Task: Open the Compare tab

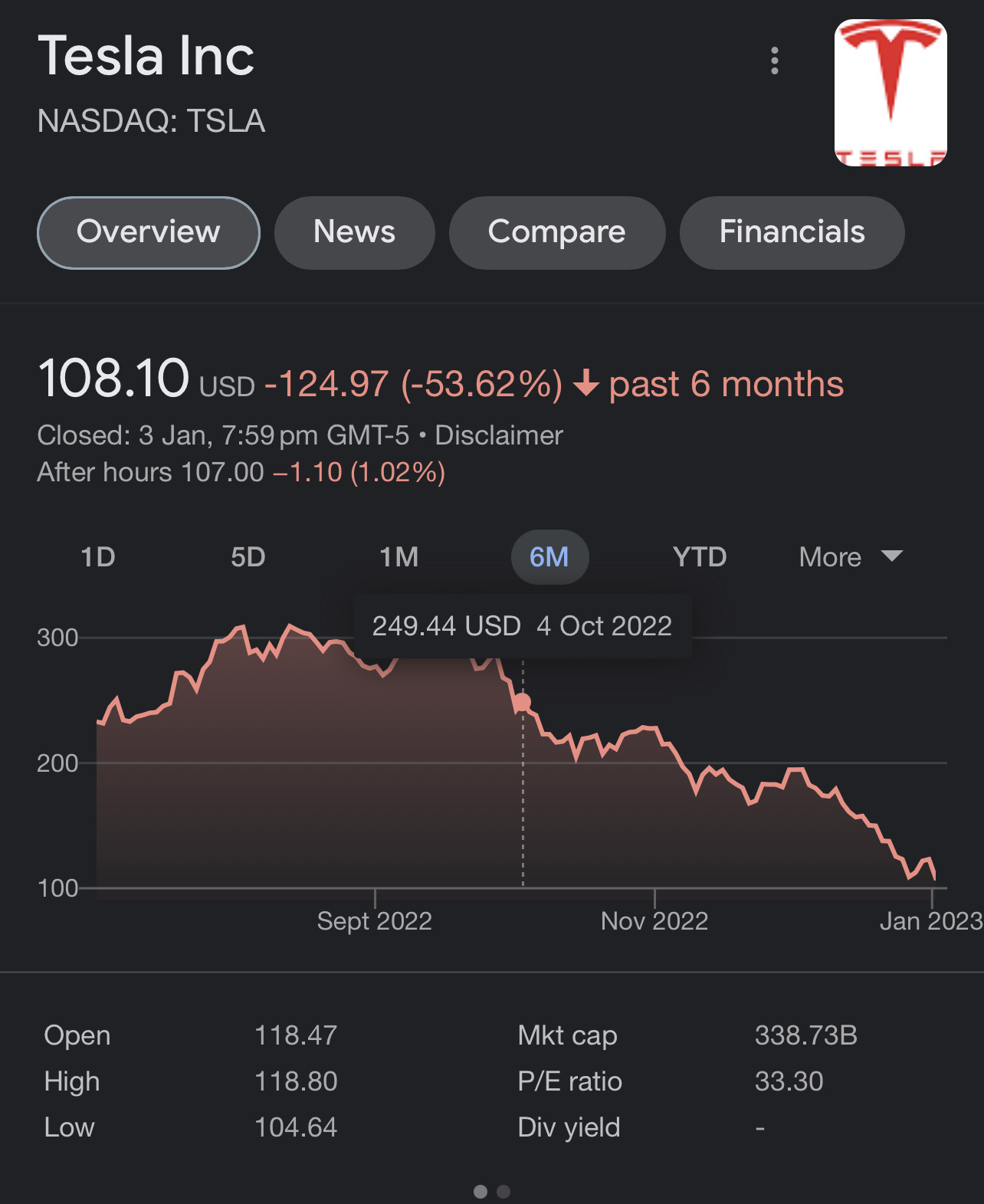Action: [557, 232]
